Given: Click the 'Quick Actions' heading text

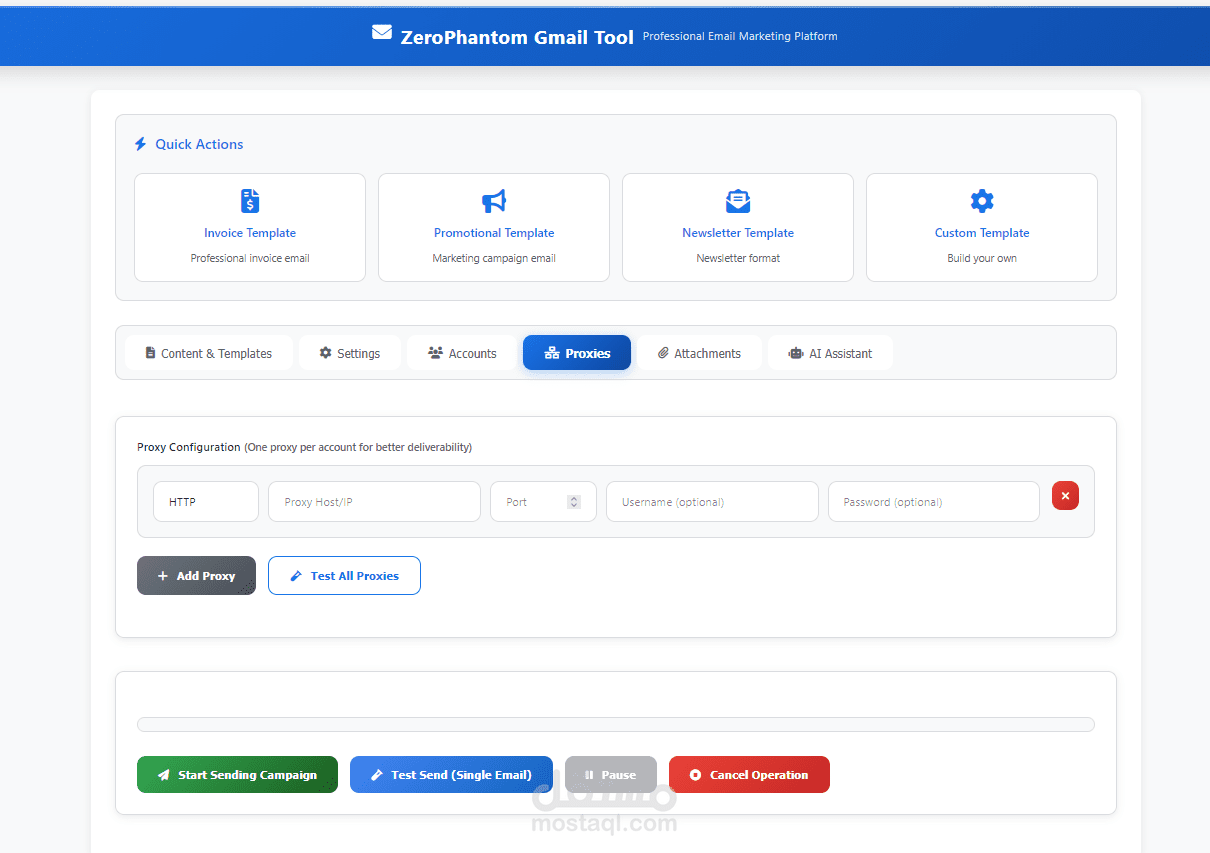Looking at the screenshot, I should click(199, 144).
